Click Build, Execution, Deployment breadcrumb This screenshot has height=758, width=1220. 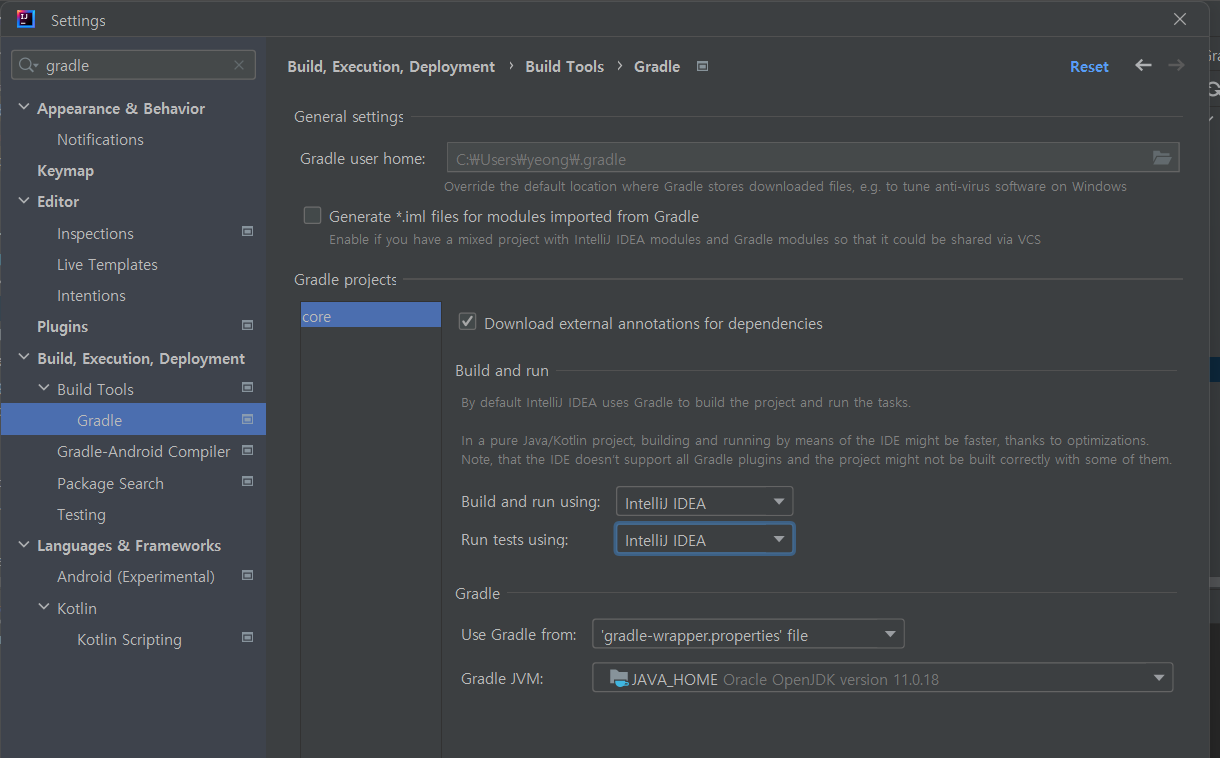391,67
